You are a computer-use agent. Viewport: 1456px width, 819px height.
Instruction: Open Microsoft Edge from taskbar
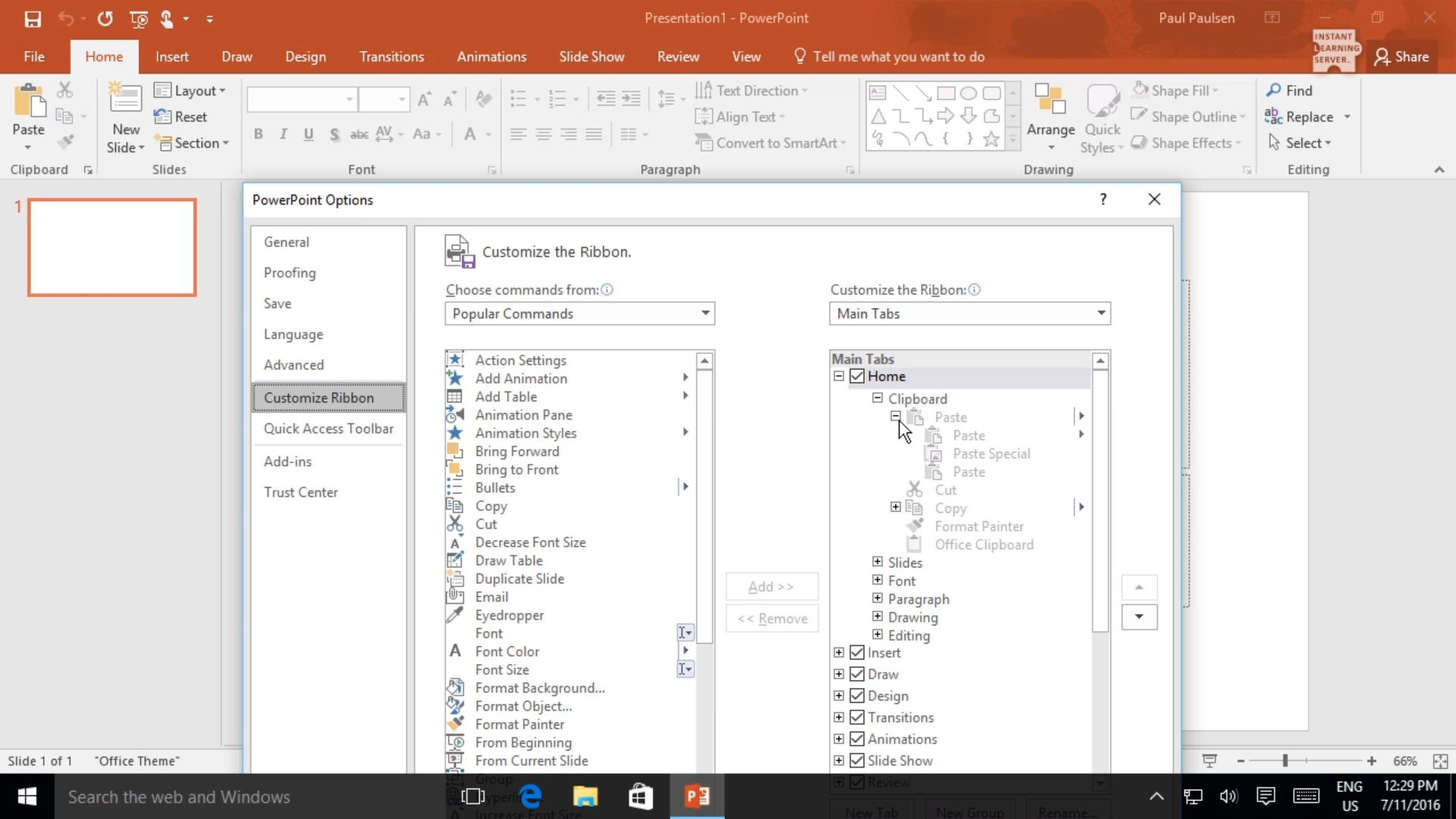[531, 796]
